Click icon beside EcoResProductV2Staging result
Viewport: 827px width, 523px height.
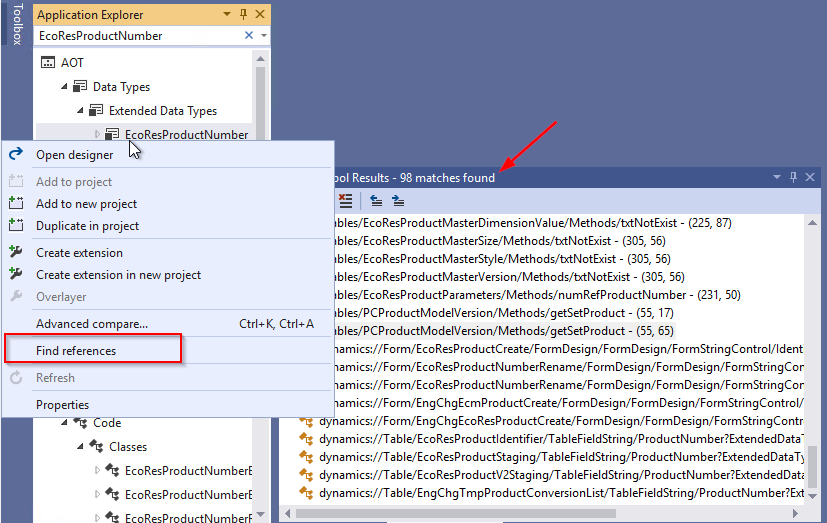(x=306, y=475)
